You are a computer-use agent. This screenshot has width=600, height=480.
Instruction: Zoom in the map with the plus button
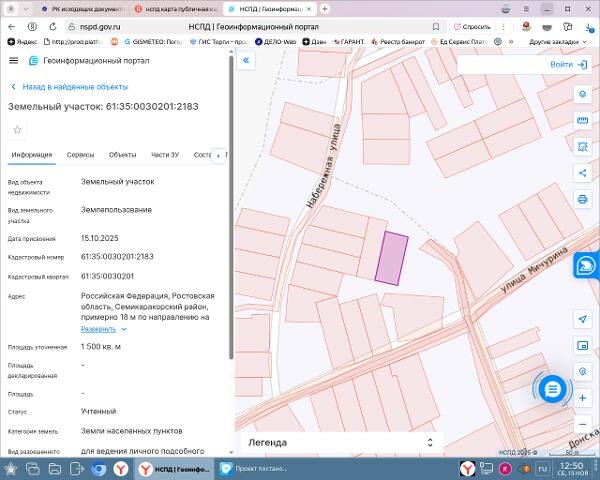tap(582, 398)
